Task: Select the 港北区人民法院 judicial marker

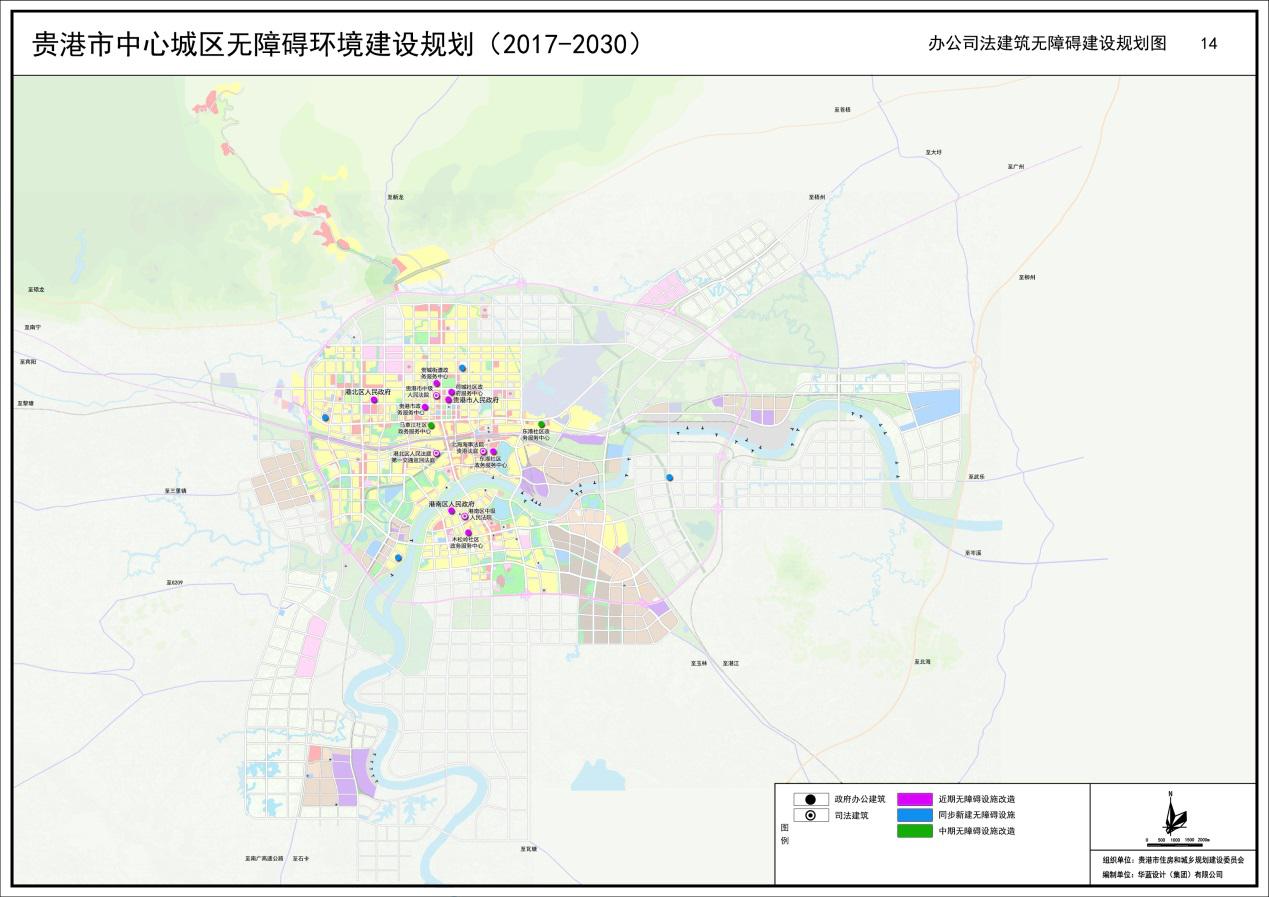Action: point(436,455)
